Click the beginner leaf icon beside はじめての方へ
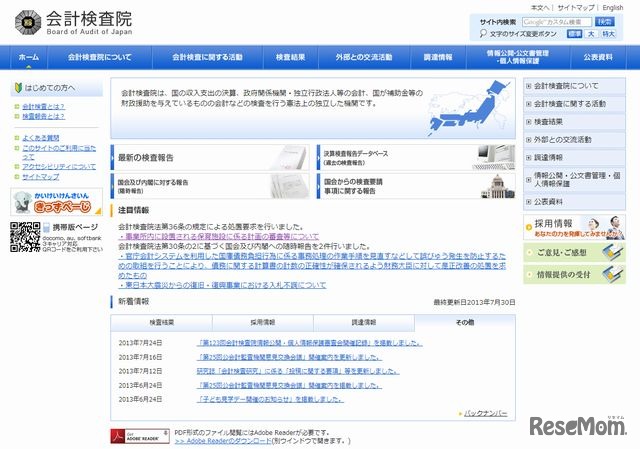The width and height of the screenshot is (640, 449). click(x=18, y=87)
